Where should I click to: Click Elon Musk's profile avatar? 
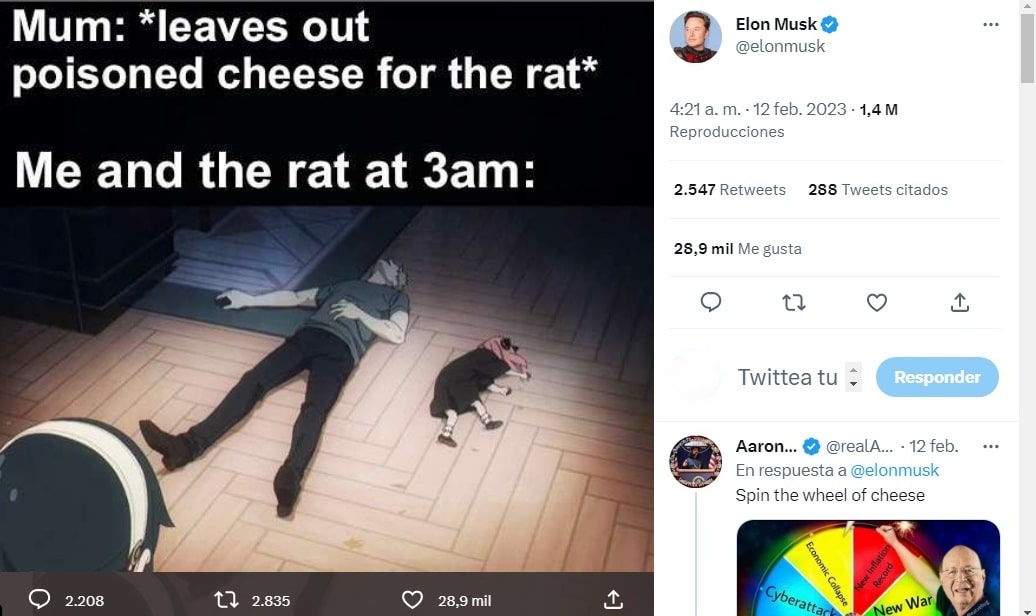pos(696,37)
